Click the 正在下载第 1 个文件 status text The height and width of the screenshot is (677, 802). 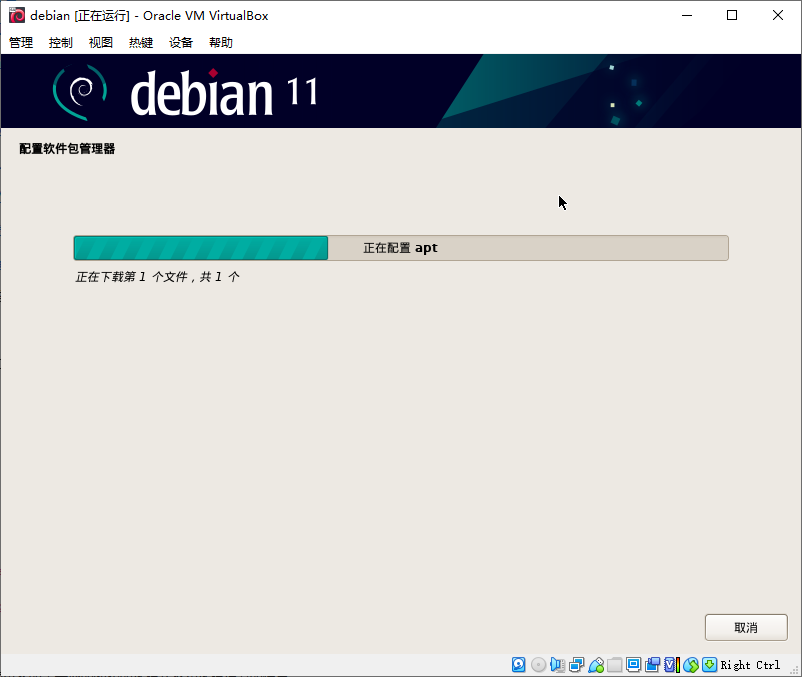(x=157, y=277)
